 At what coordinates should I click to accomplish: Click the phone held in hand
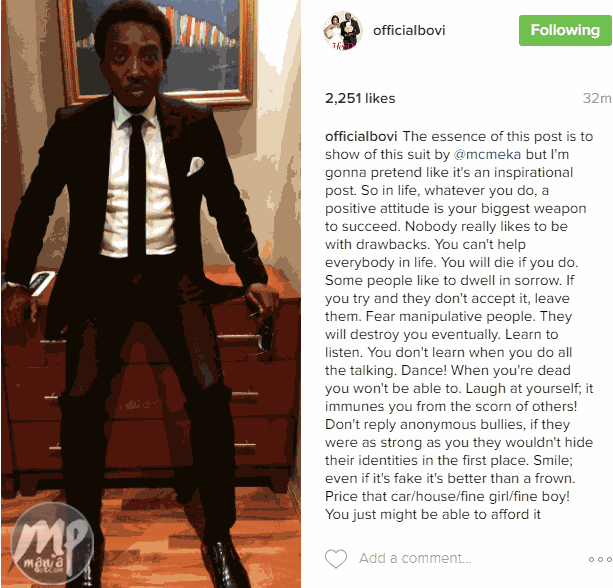coord(42,282)
